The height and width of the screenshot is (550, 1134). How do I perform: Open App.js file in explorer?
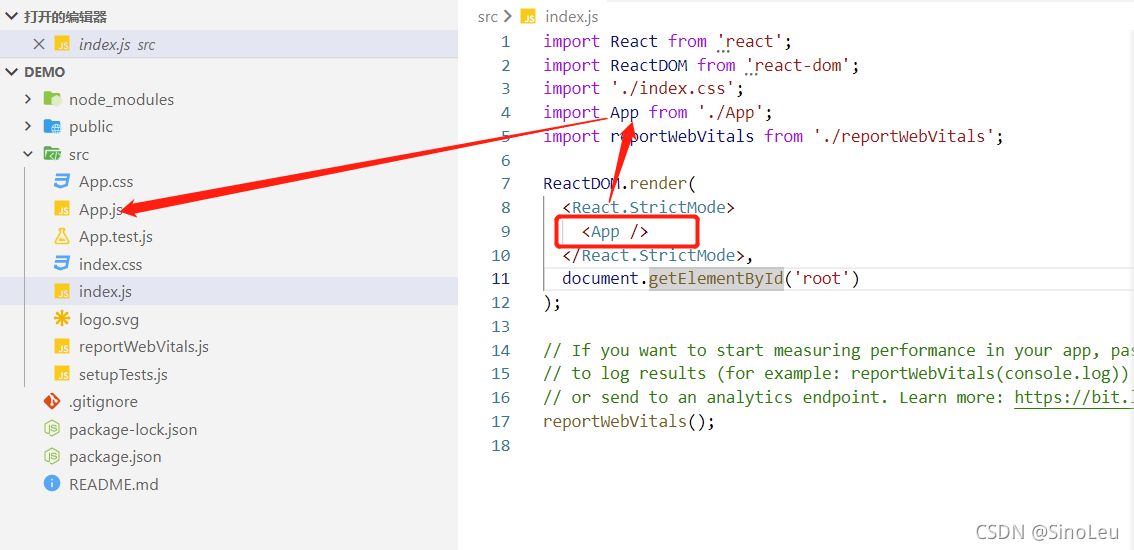[101, 209]
